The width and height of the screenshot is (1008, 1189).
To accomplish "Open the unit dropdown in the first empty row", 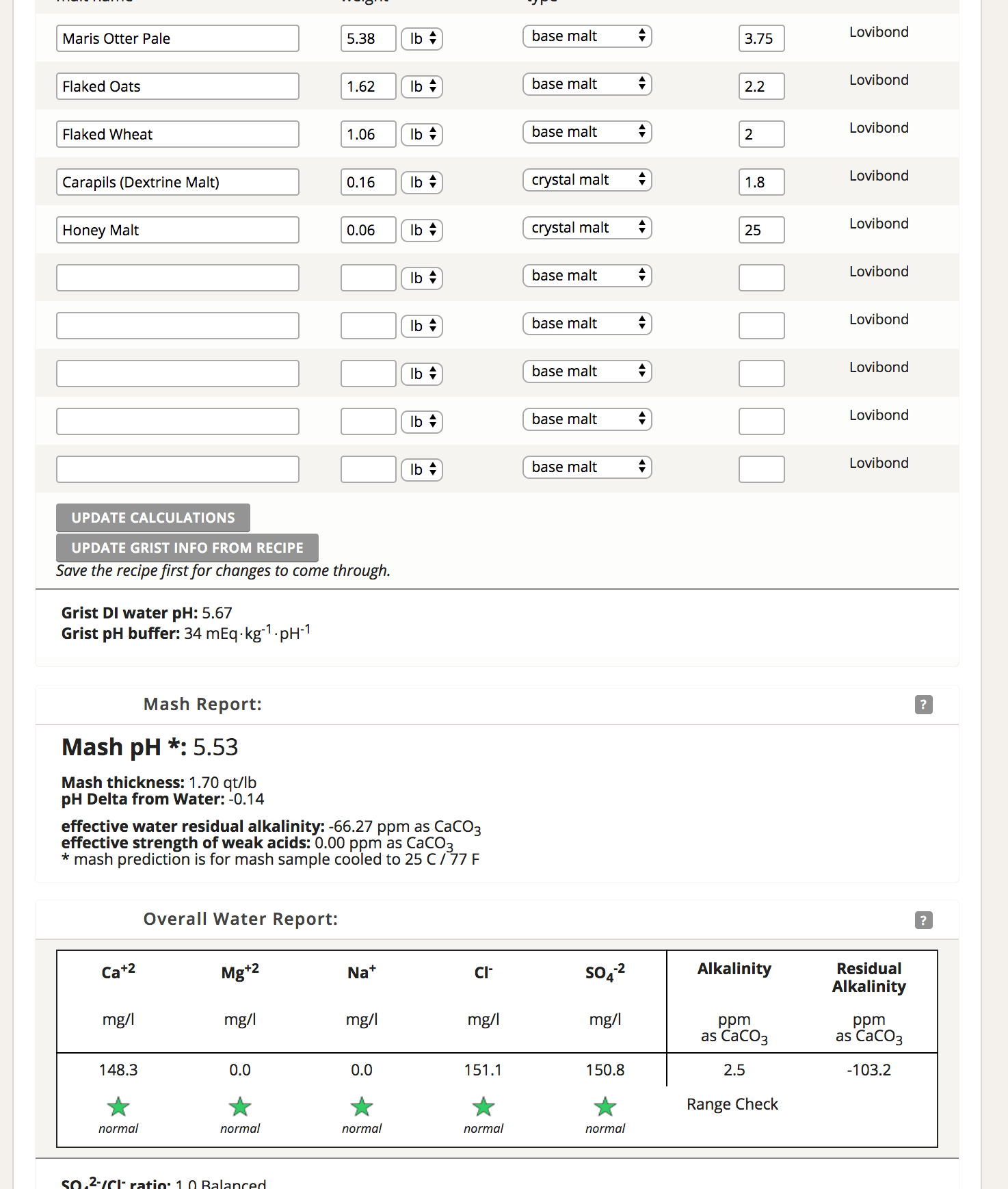I will [422, 278].
